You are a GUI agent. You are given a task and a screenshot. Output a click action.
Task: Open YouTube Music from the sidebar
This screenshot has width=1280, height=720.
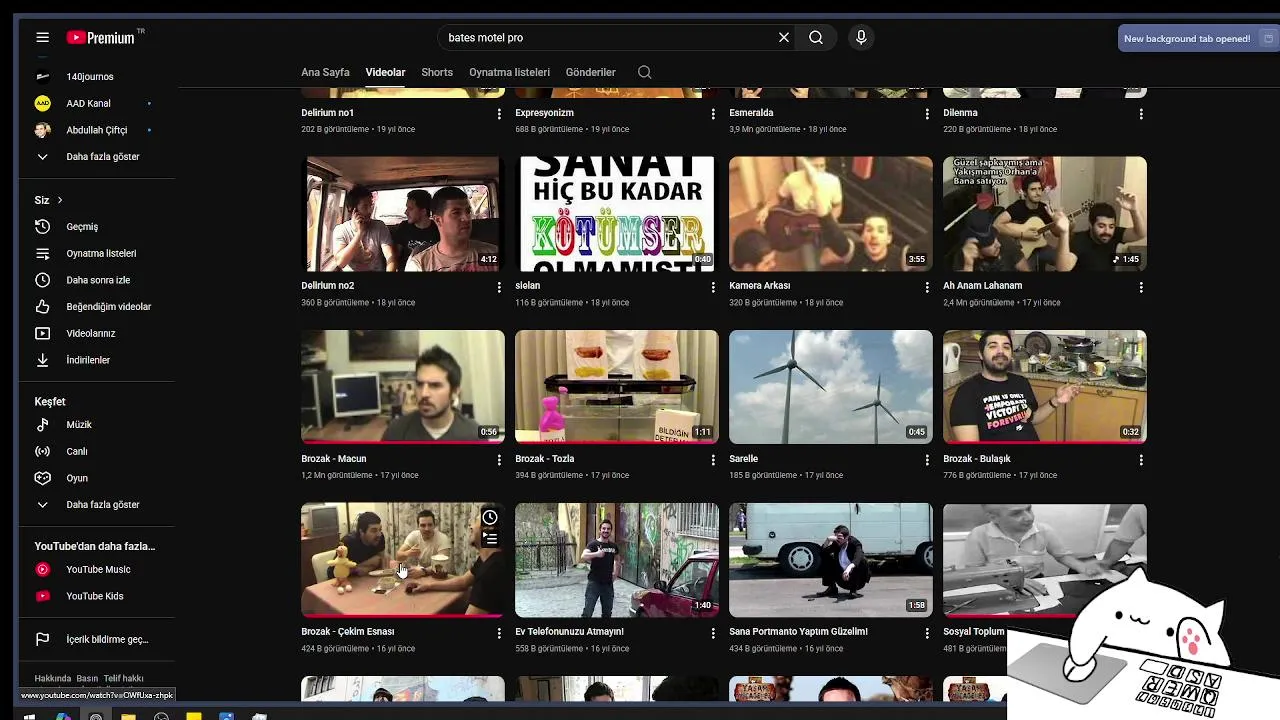click(x=97, y=569)
